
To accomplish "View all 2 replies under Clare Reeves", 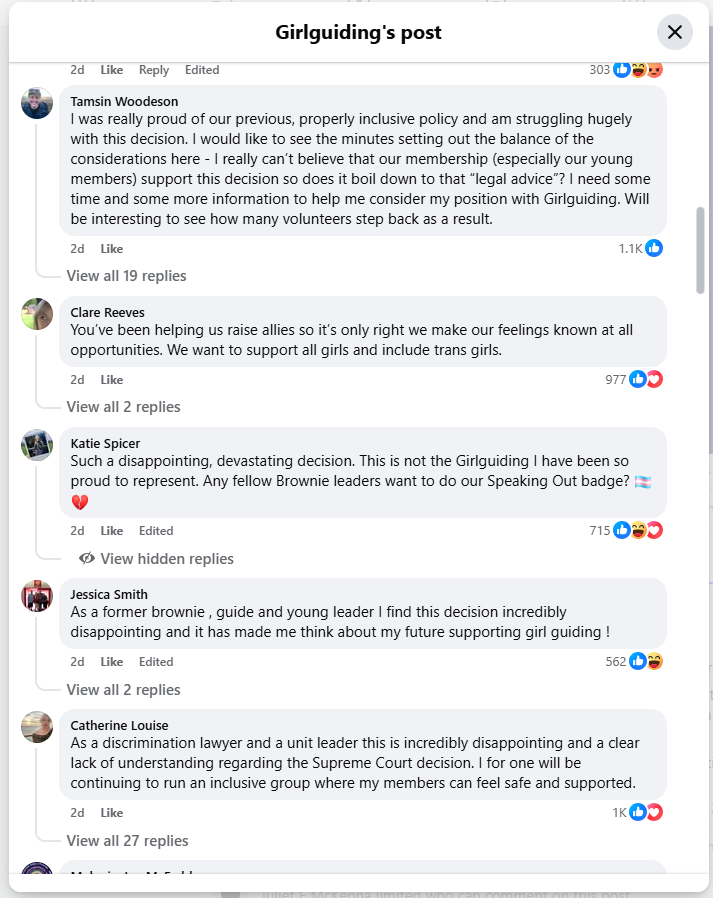I will click(x=123, y=407).
